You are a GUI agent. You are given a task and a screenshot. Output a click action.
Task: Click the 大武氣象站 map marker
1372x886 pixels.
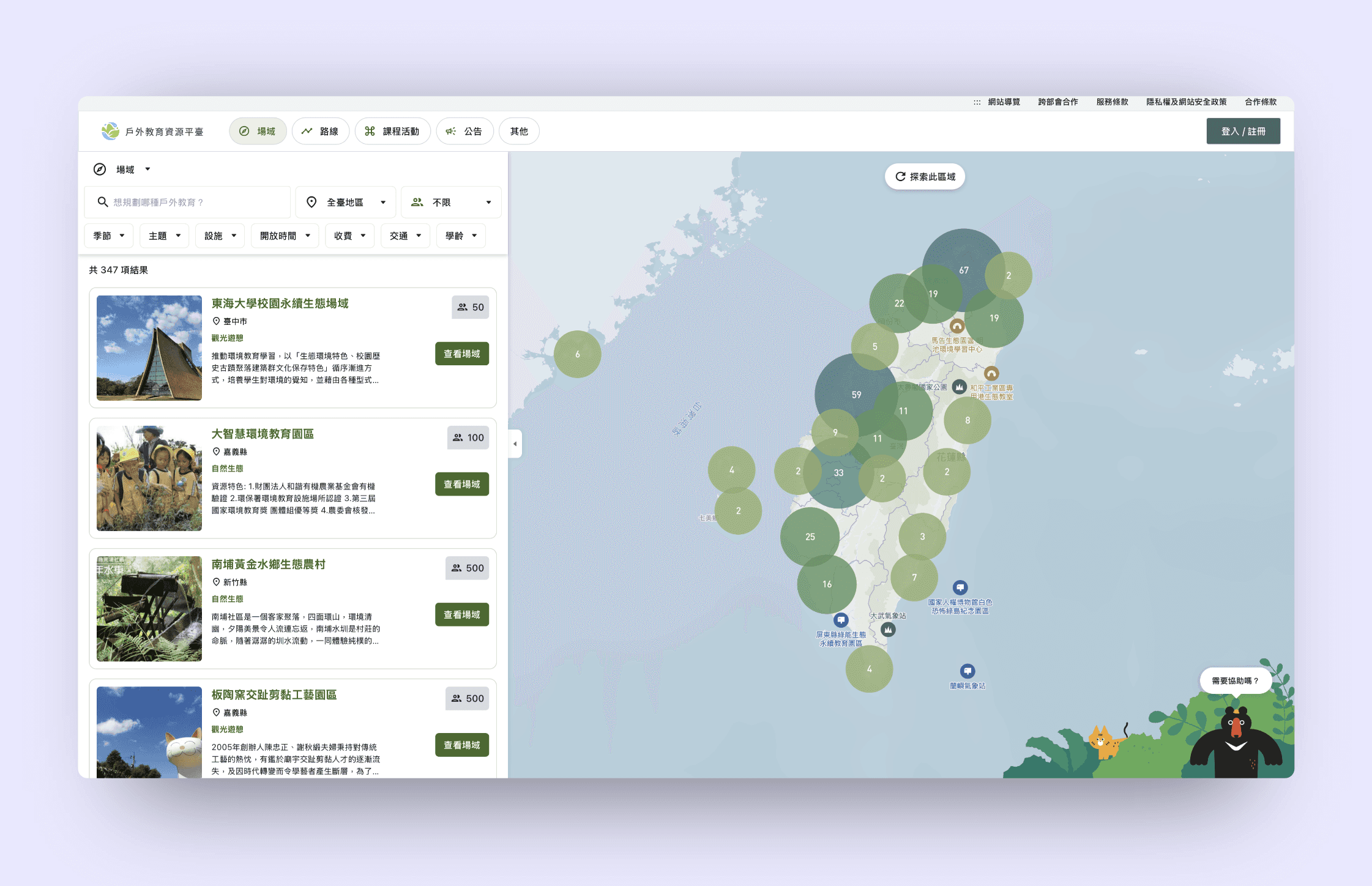[887, 629]
